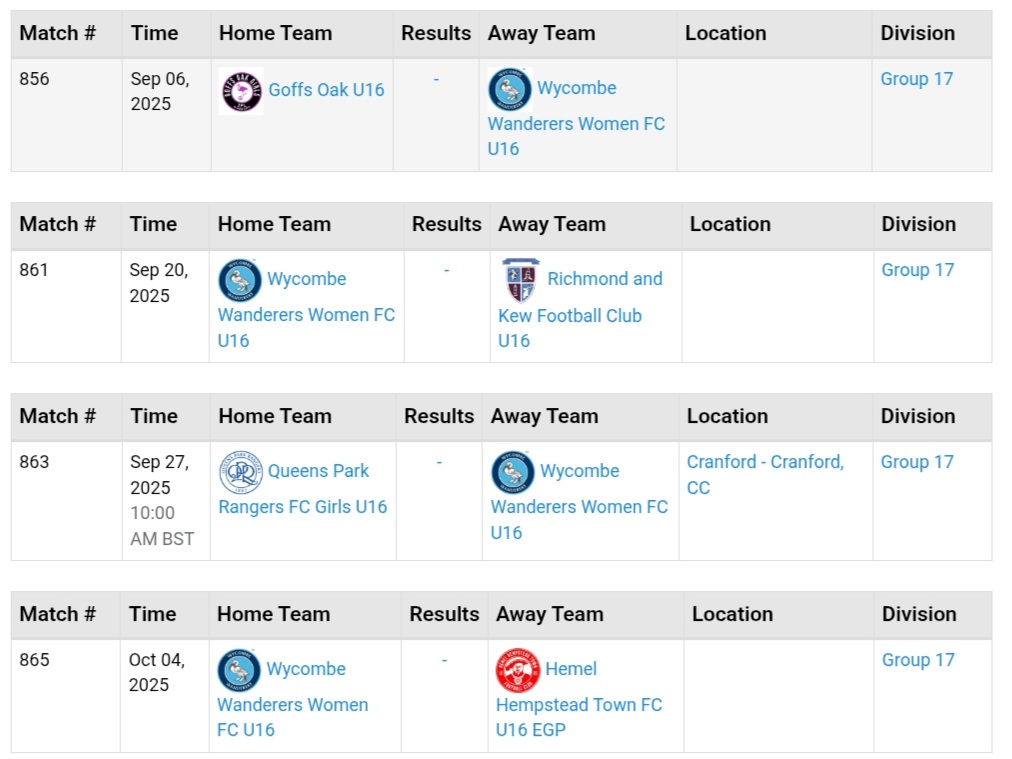Screen dimensions: 1012x759
Task: Click the Queens Park Rangers club logo
Action: click(241, 473)
